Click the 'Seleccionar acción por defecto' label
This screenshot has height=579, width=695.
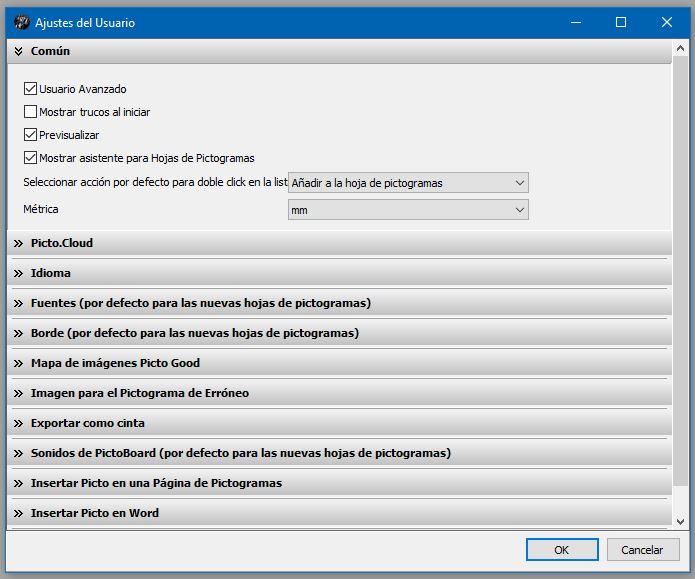click(x=155, y=182)
